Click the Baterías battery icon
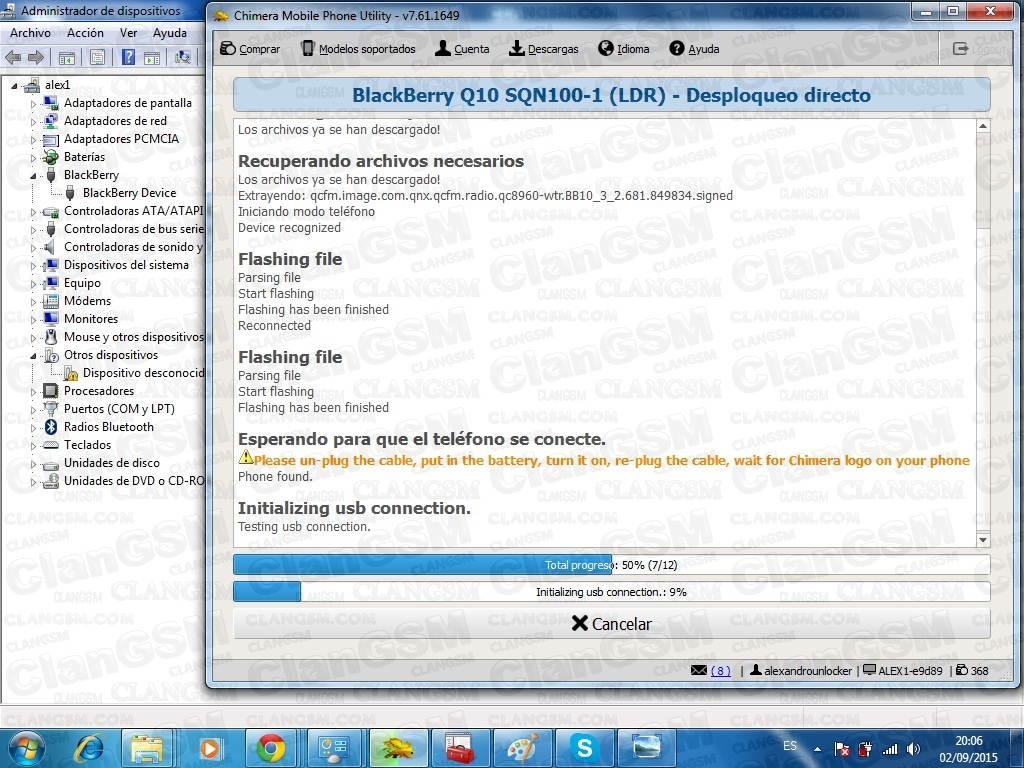Screen dimensions: 1024x768 (x=50, y=157)
